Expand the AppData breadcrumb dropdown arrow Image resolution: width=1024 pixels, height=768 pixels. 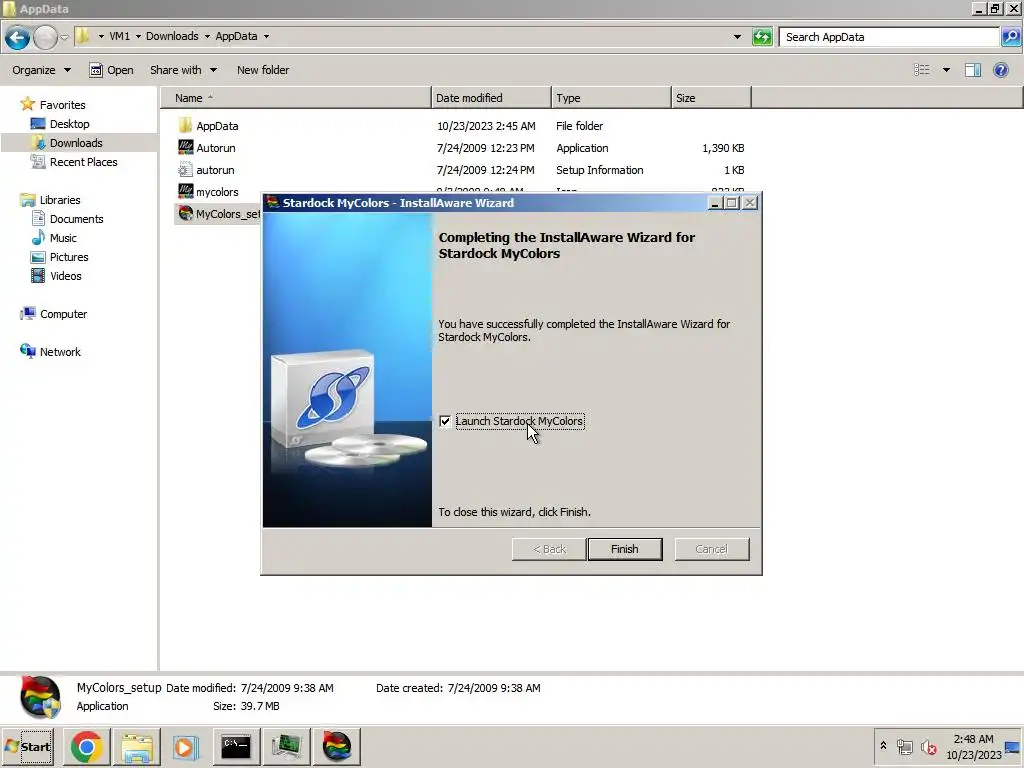[266, 37]
